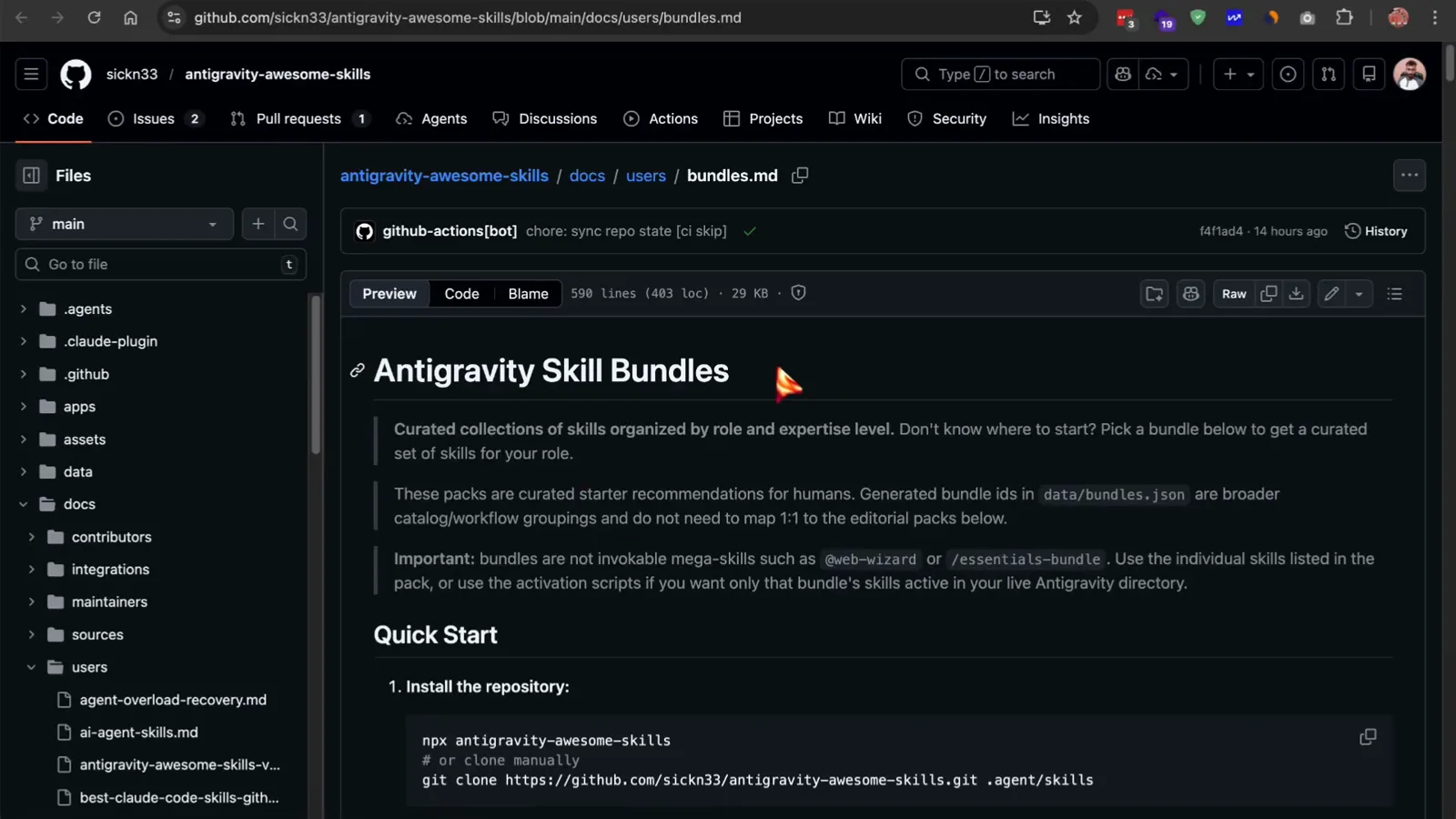Expand the apps folder
Viewport: 1456px width, 819px height.
click(x=24, y=407)
